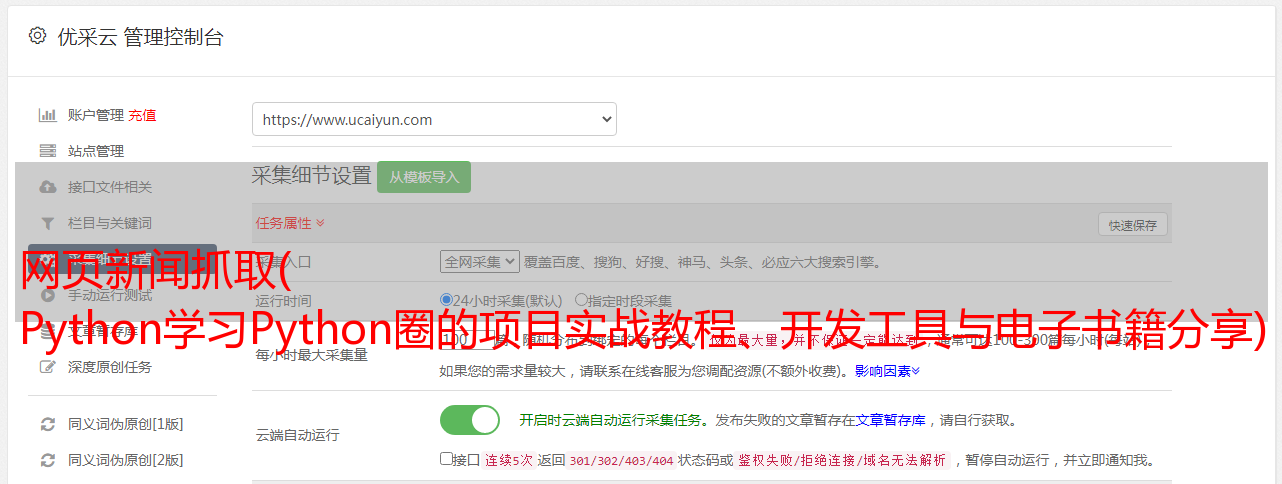Click the 采集细节设置 heading text
The width and height of the screenshot is (1282, 484).
[x=312, y=176]
